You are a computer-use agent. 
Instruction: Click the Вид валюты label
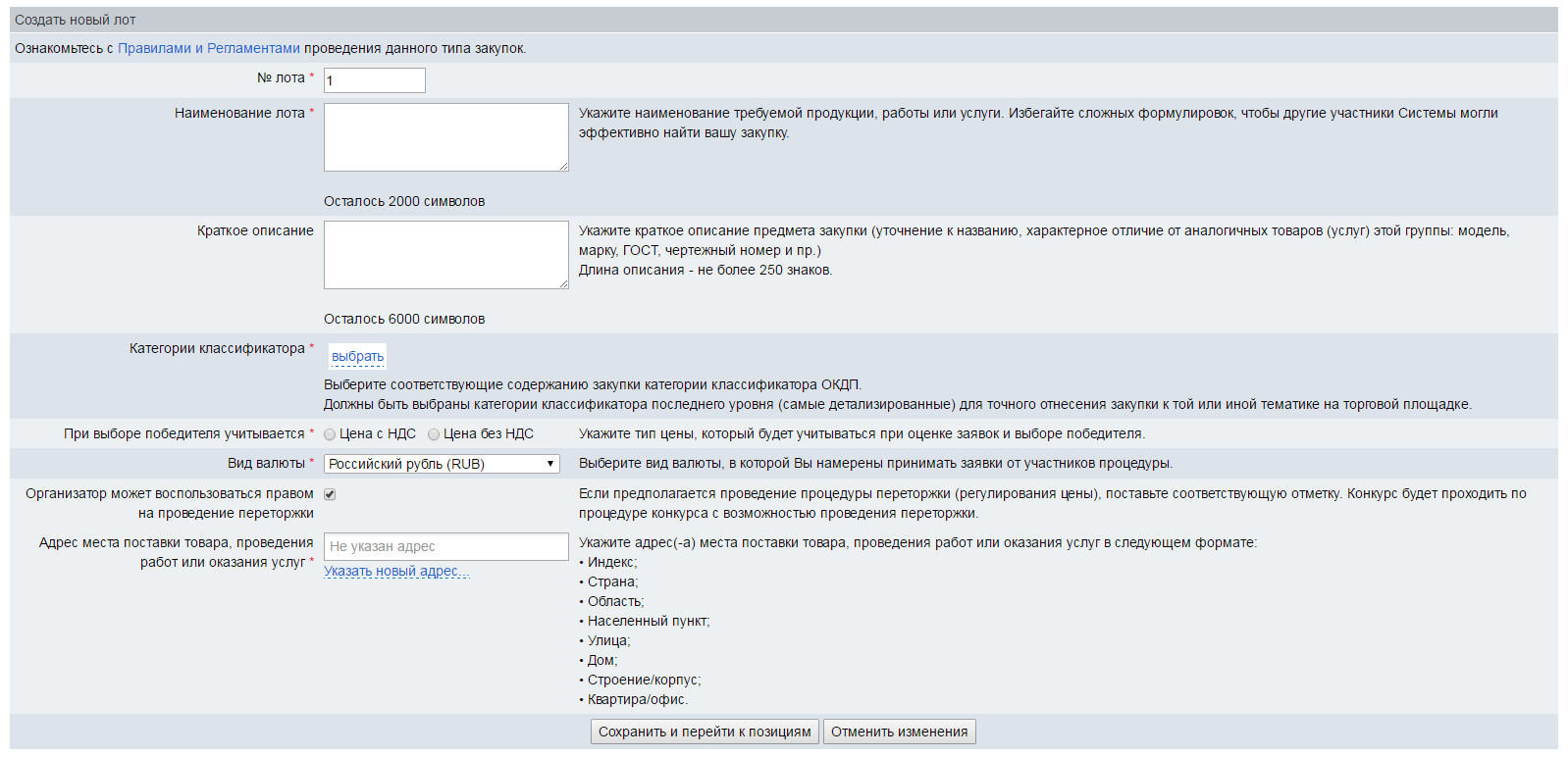point(266,463)
